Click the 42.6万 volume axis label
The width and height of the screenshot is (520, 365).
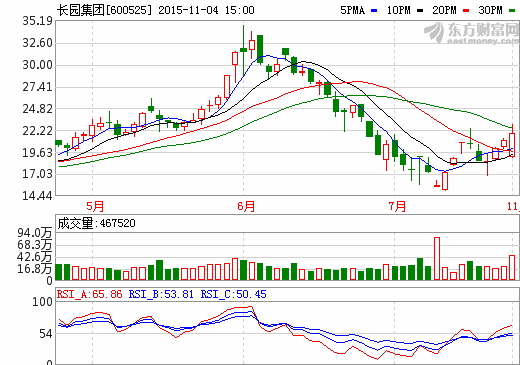tap(35, 257)
